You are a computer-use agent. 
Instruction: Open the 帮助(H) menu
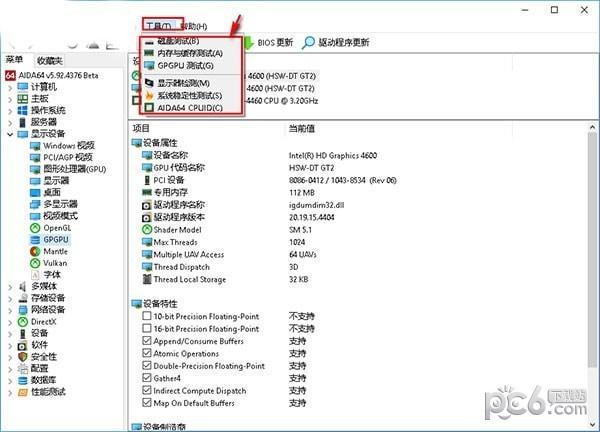pyautogui.click(x=194, y=26)
